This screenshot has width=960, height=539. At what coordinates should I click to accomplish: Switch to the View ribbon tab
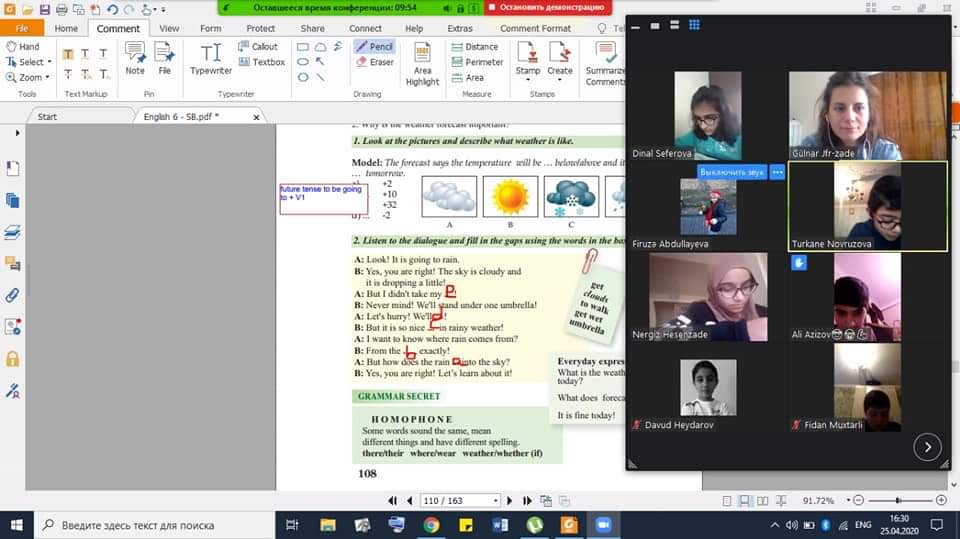point(169,28)
